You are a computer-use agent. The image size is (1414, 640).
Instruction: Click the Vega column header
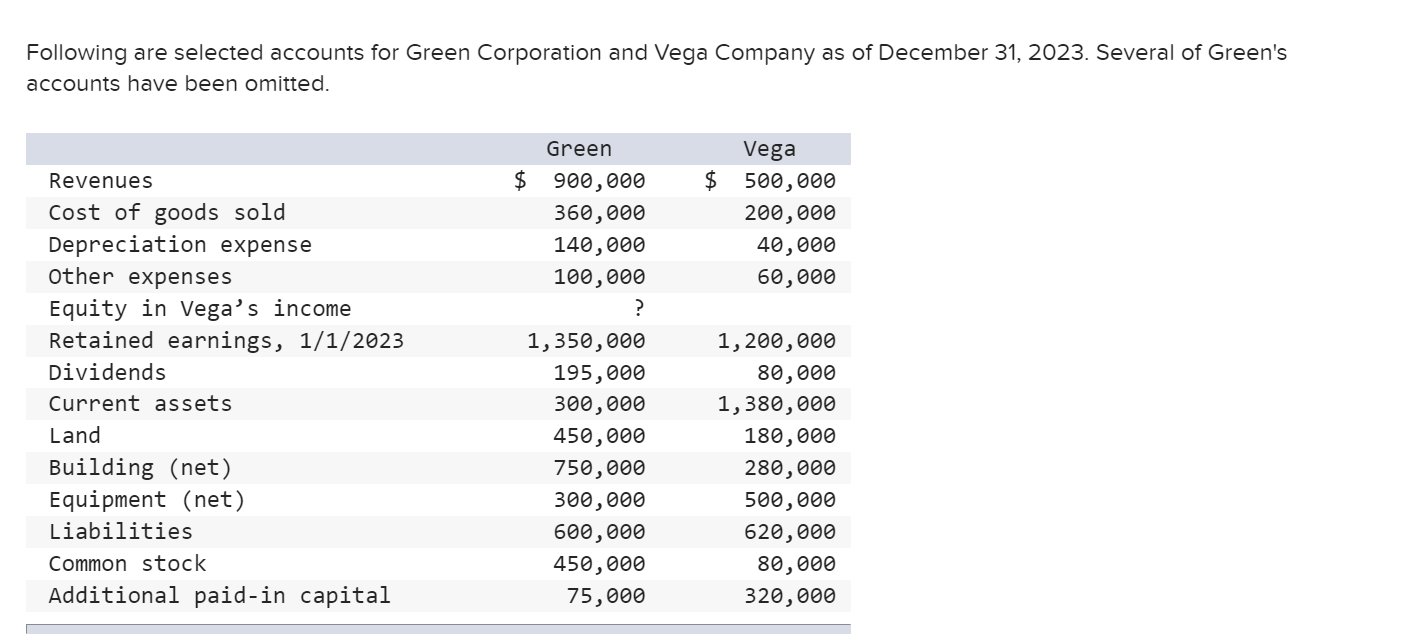[x=770, y=149]
